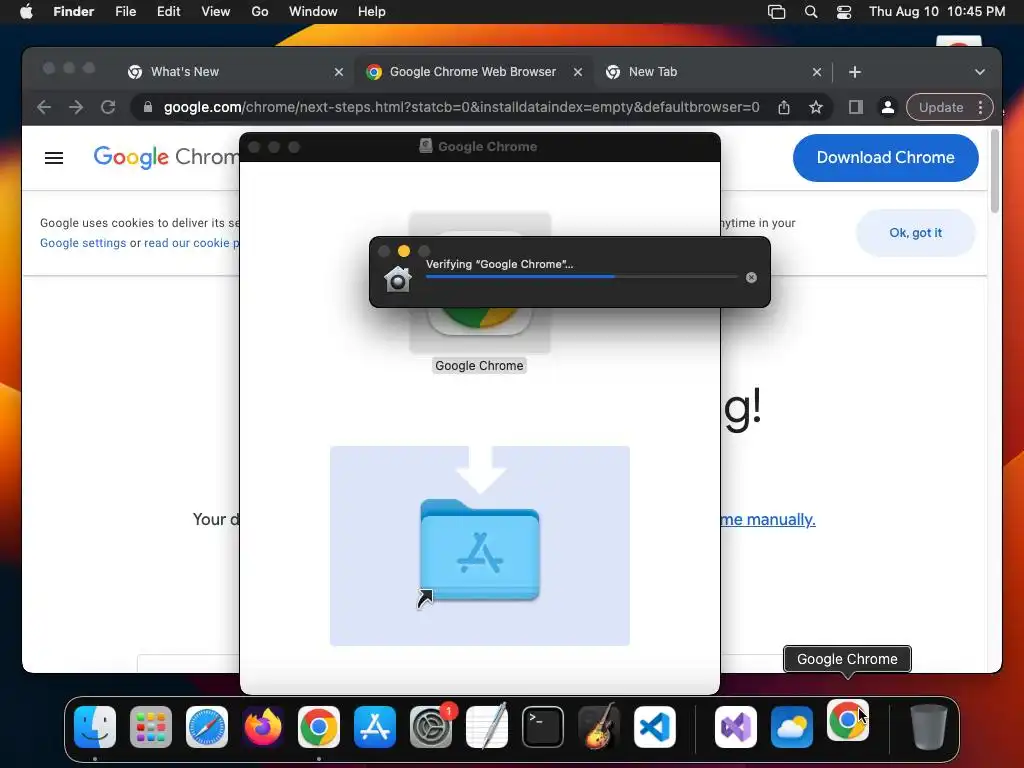
Task: Open Visual Studio purple icon in Dock
Action: click(736, 727)
